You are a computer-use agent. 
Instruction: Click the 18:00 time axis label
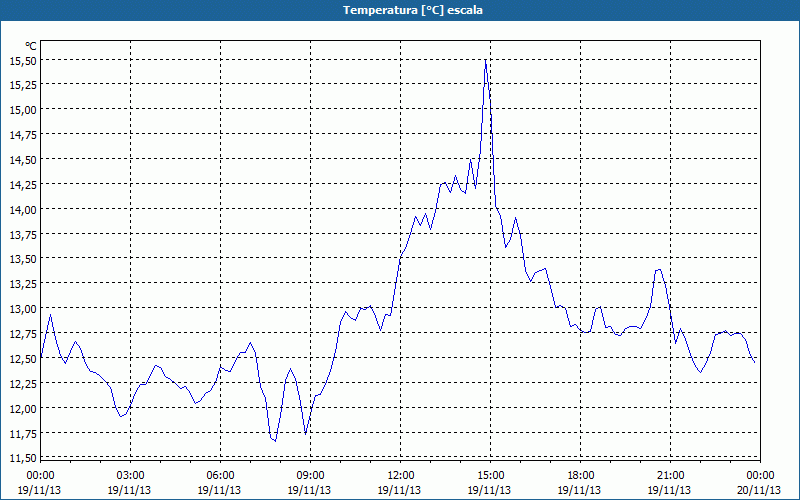click(x=581, y=476)
